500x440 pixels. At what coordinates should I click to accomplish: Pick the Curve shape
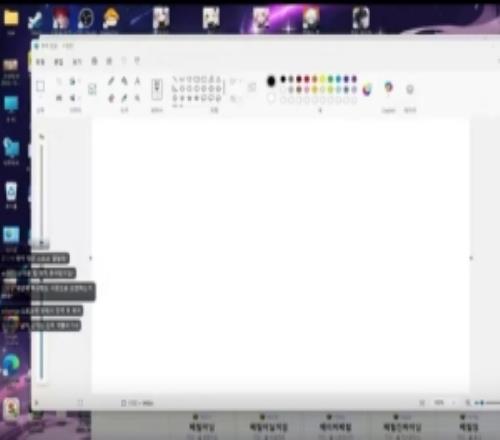pos(182,79)
